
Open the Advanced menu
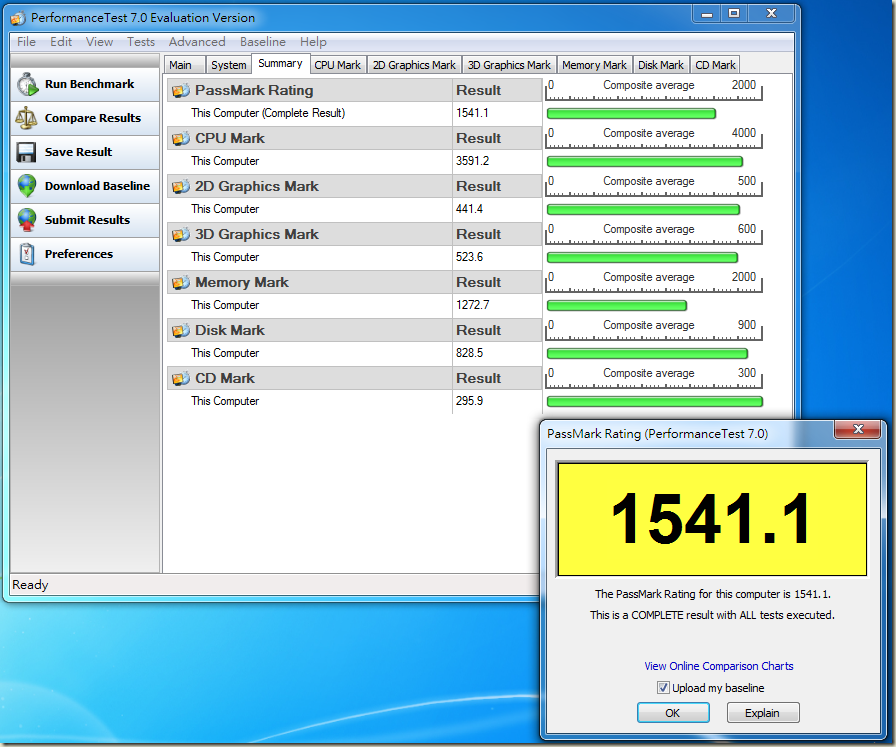197,42
